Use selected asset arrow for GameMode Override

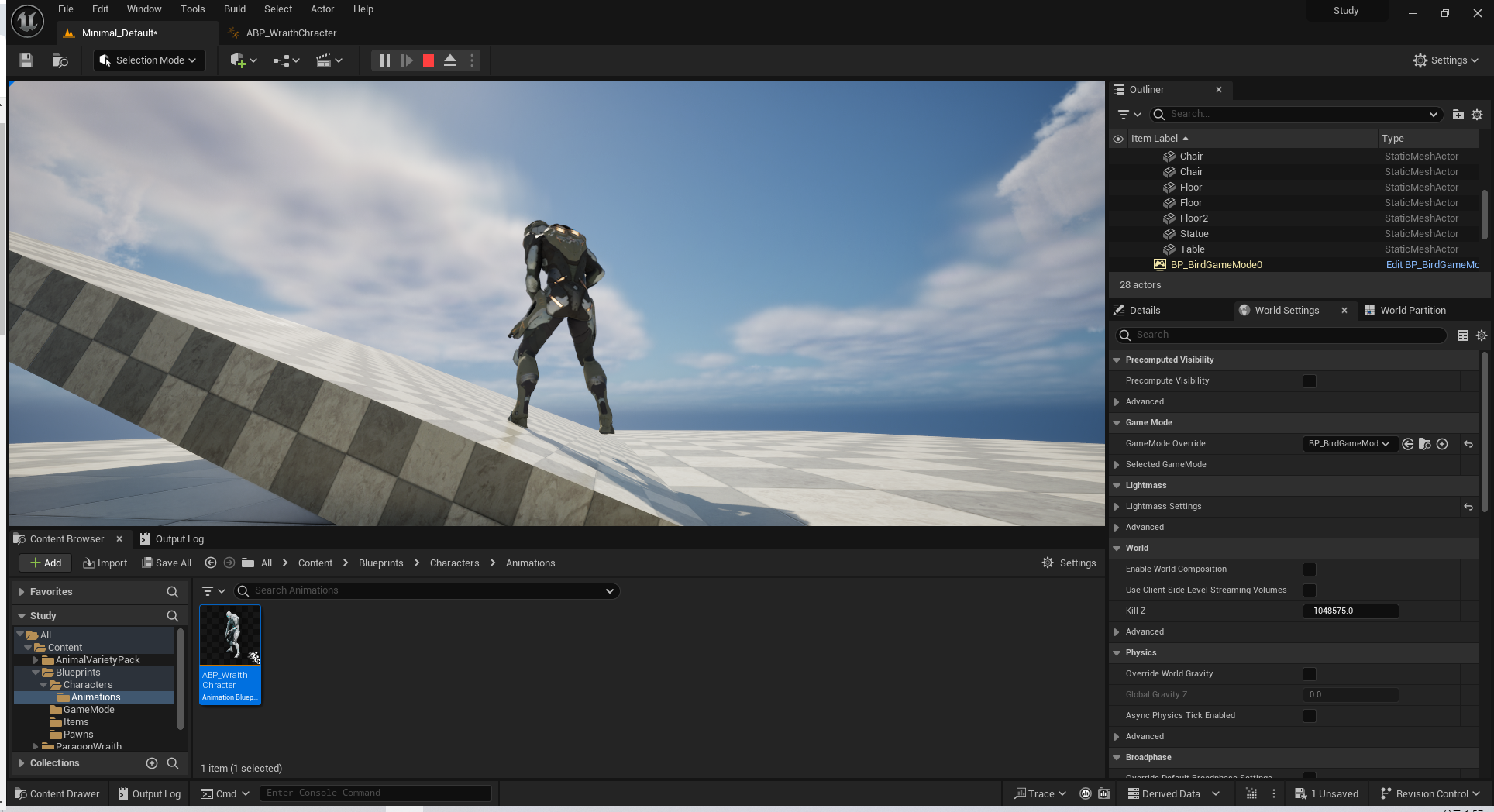click(x=1408, y=444)
